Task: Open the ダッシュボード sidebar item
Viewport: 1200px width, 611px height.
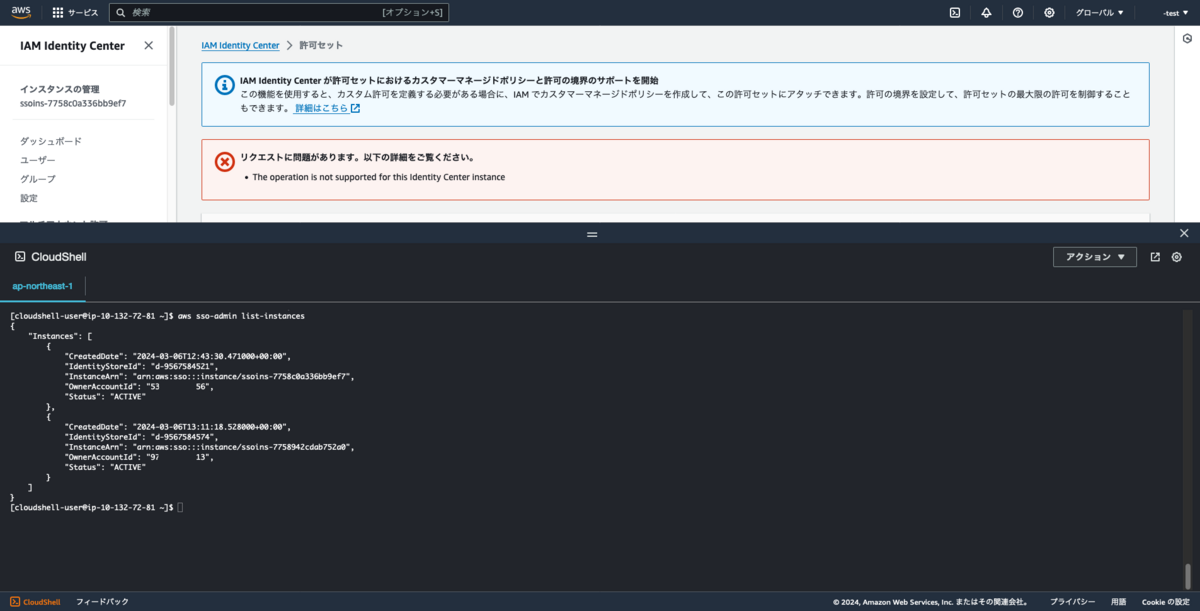Action: pyautogui.click(x=51, y=141)
